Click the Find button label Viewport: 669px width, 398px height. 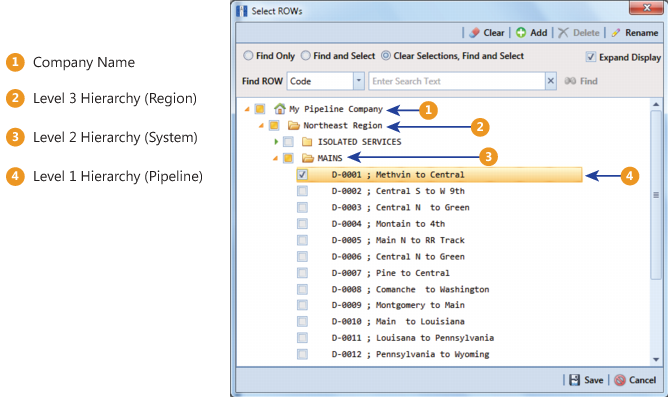tap(588, 81)
